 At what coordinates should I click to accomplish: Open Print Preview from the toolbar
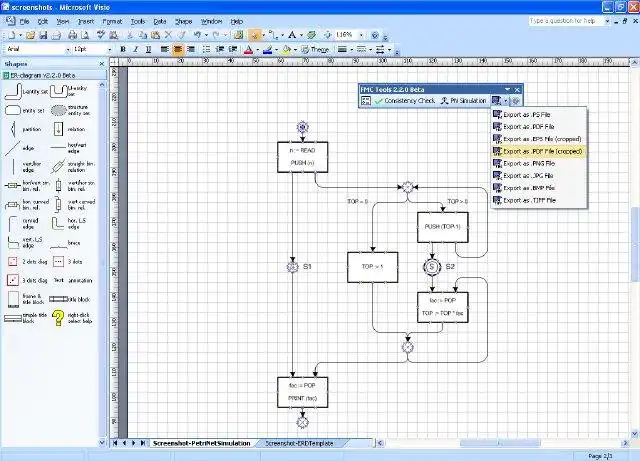click(x=85, y=36)
